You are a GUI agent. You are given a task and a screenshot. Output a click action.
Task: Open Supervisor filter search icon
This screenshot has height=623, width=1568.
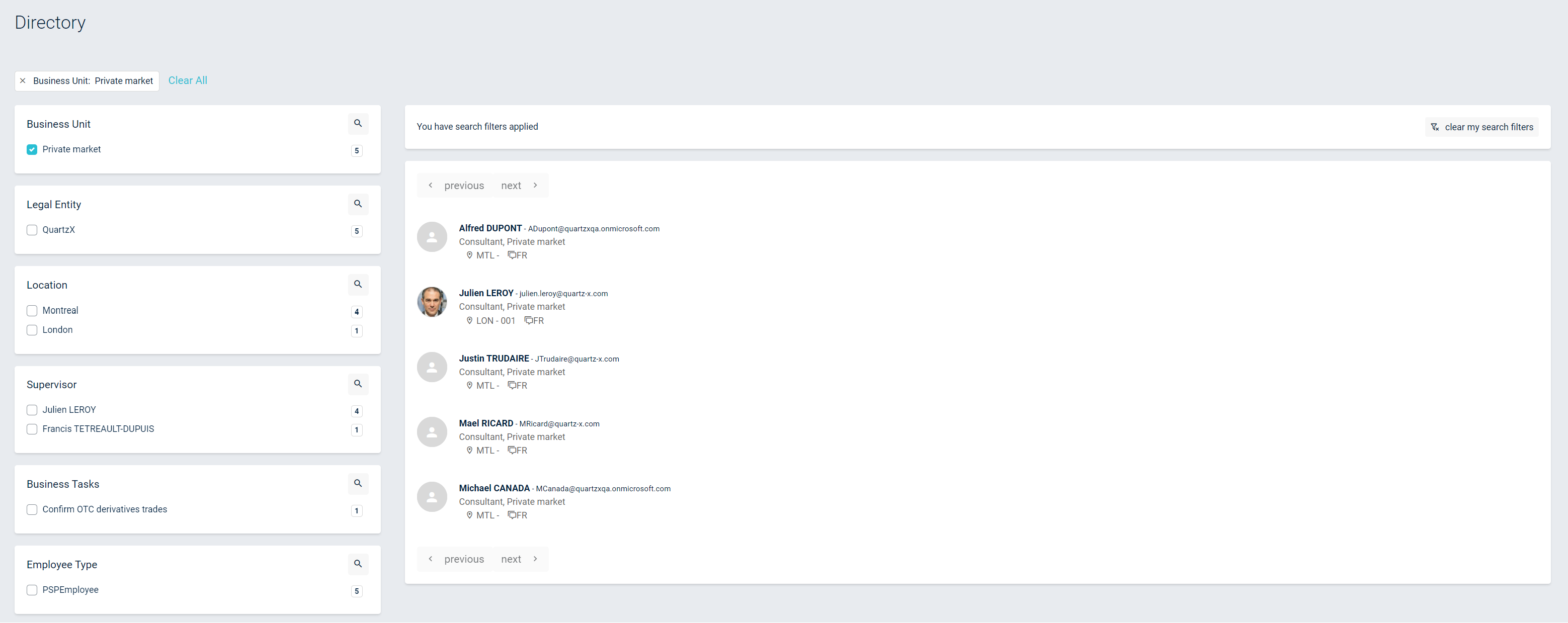point(358,384)
